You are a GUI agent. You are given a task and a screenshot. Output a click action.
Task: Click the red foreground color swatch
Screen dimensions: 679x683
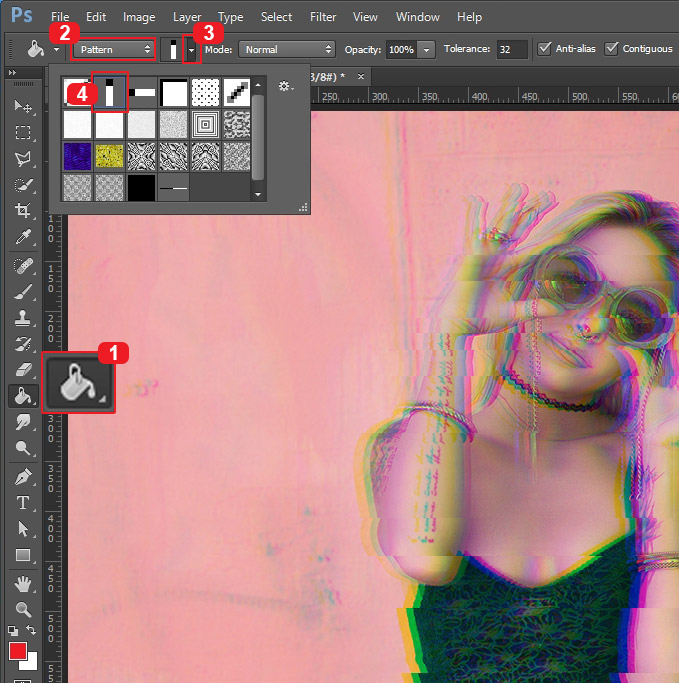click(17, 650)
